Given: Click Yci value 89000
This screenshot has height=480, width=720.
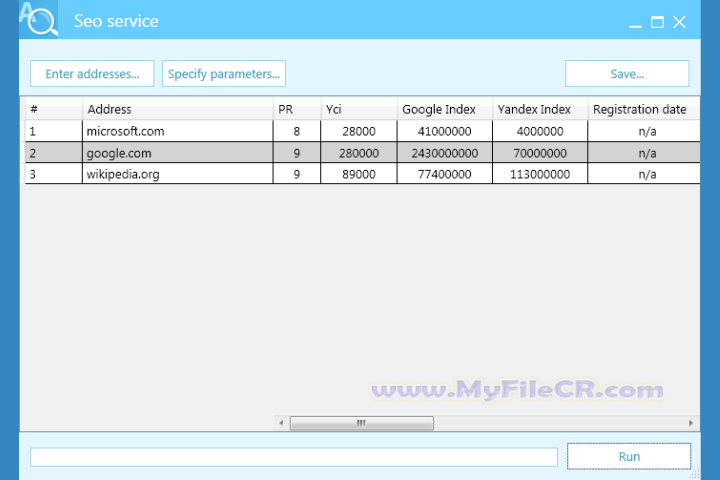Looking at the screenshot, I should point(359,174).
